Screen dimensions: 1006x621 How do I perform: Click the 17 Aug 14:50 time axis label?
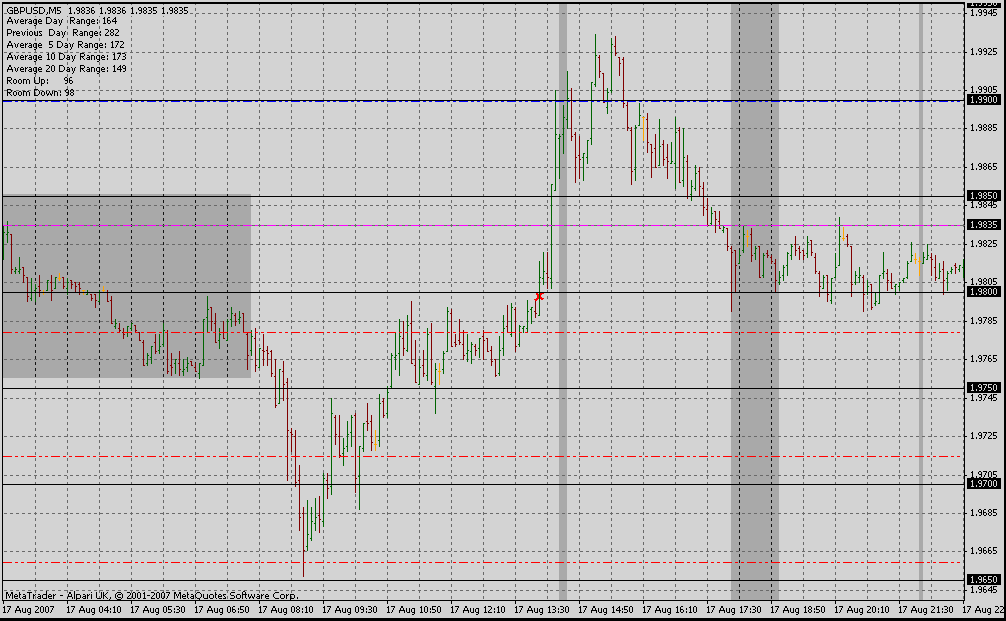click(609, 609)
